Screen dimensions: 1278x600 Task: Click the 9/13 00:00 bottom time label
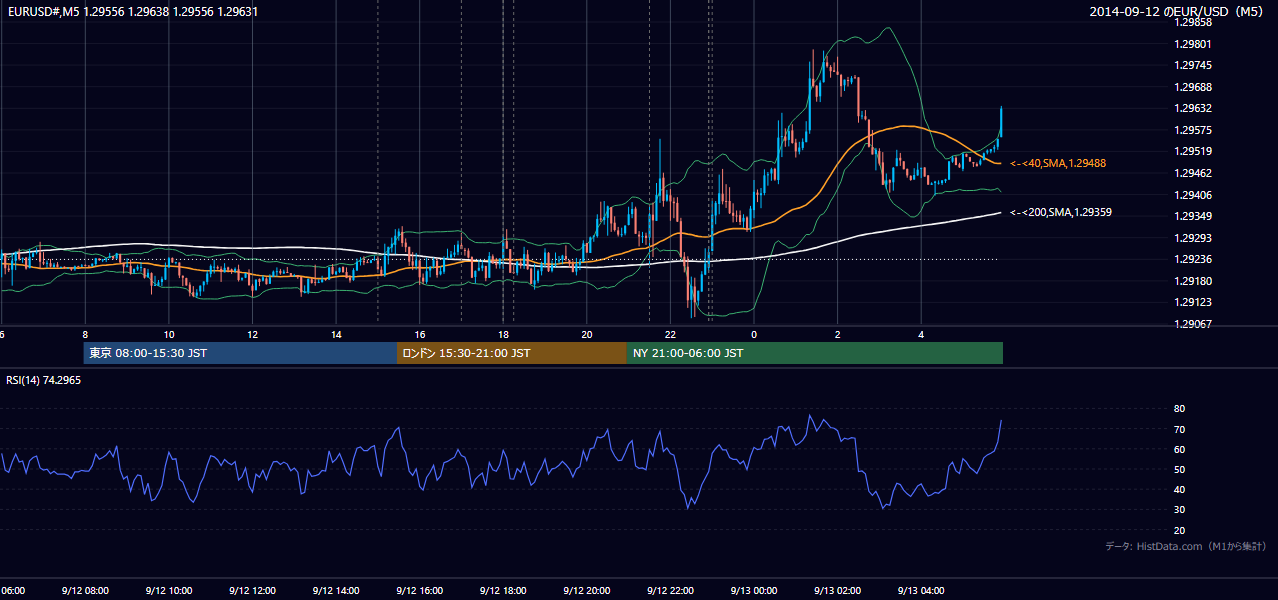[754, 591]
